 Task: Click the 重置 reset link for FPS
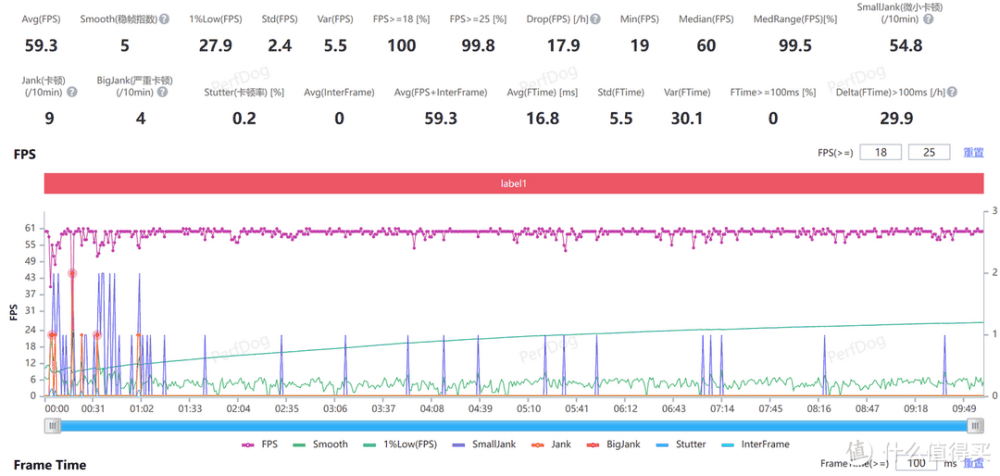972,153
